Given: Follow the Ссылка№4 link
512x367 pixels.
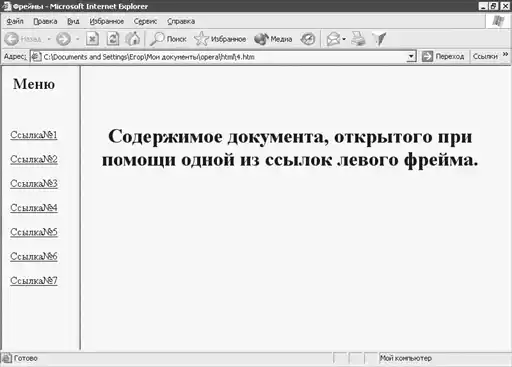Looking at the screenshot, I should (x=34, y=208).
